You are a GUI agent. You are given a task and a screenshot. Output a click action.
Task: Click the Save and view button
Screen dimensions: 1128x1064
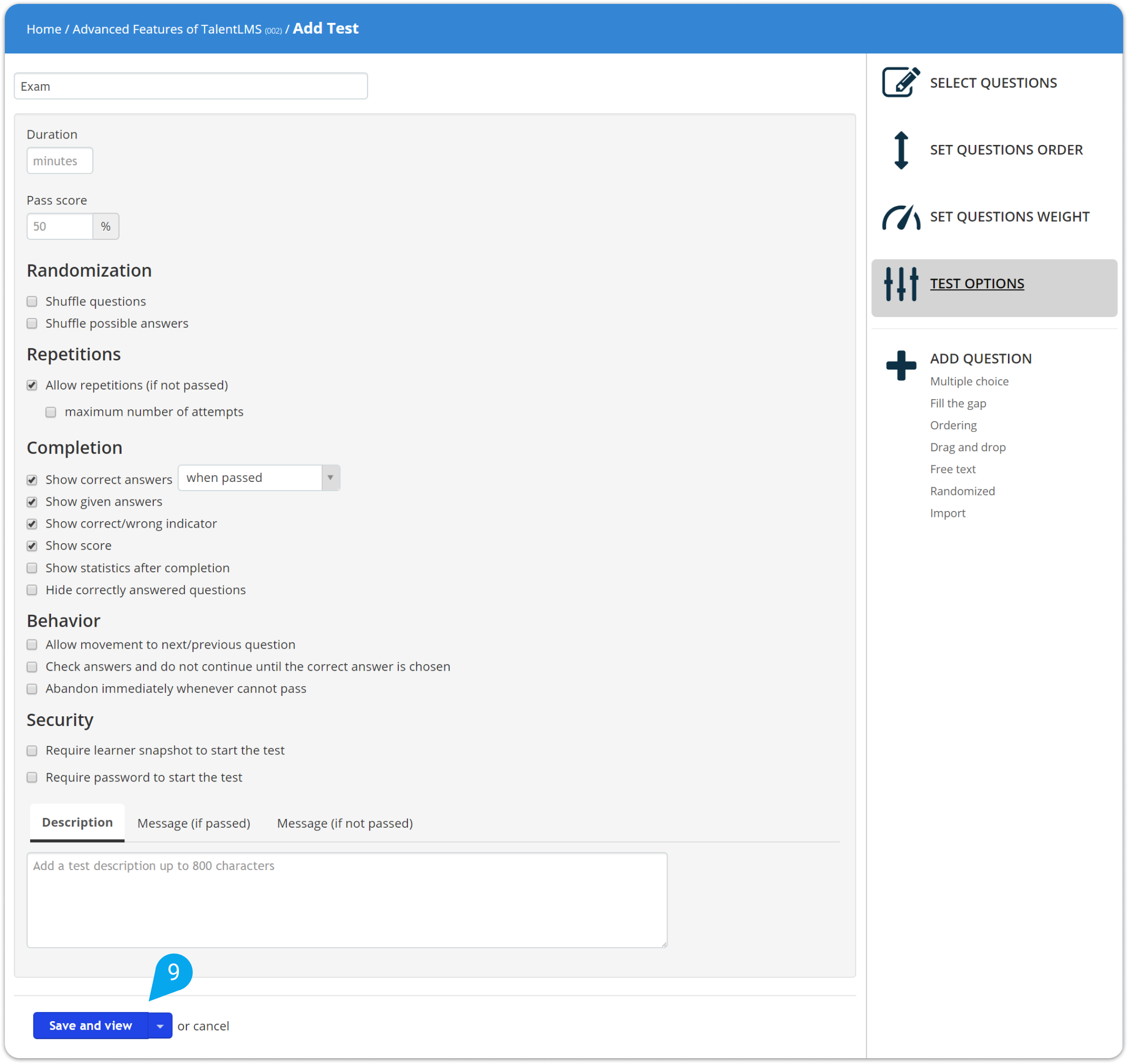(x=91, y=1026)
